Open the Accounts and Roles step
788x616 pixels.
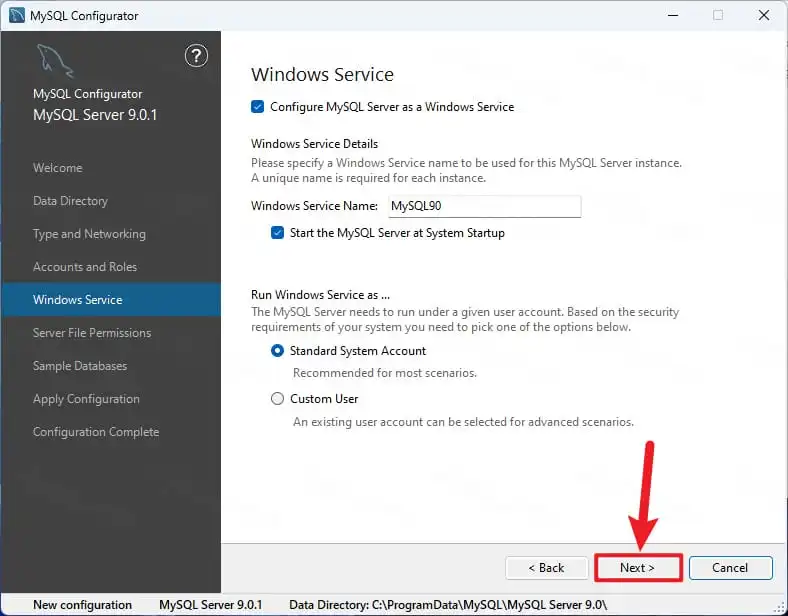tap(85, 267)
